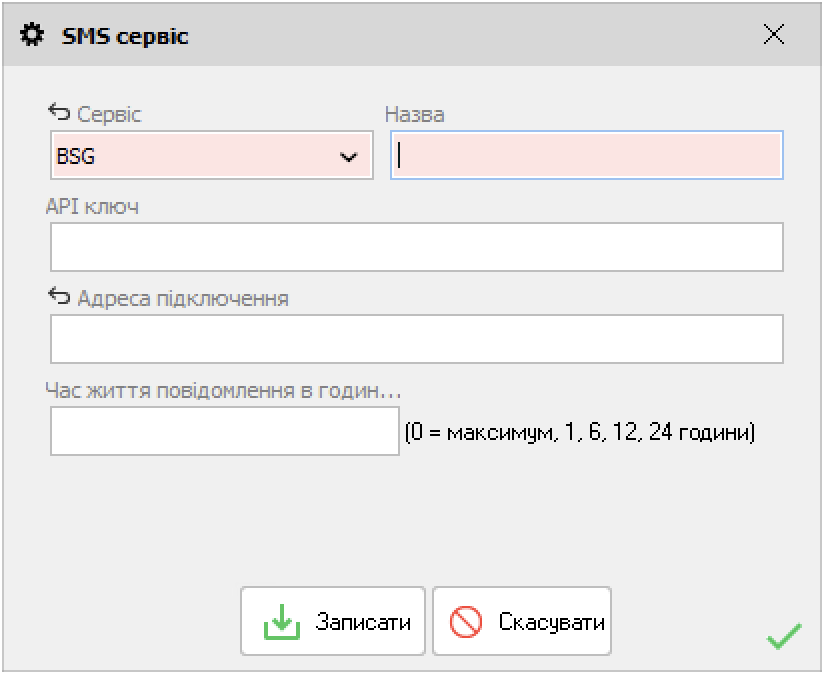This screenshot has height=678, width=822.
Task: Select the SMS service settings gear icon
Action: (x=30, y=33)
